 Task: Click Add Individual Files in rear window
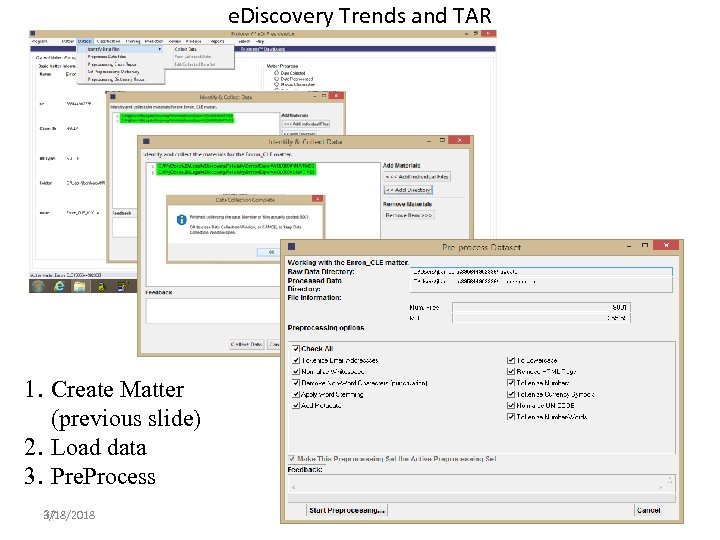(x=306, y=124)
